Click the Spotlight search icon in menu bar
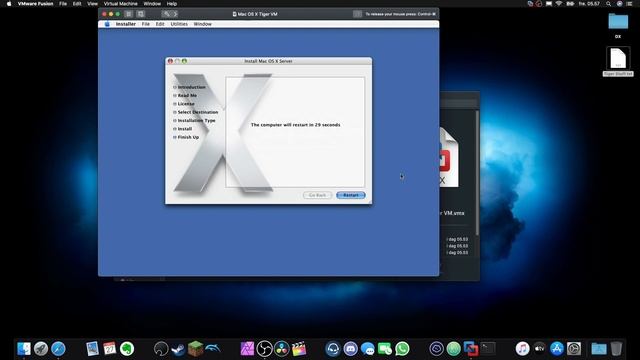Image resolution: width=640 pixels, height=360 pixels. (x=608, y=4)
